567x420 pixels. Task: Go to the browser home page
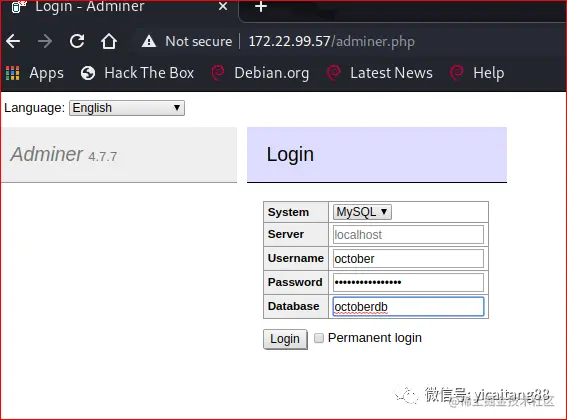pyautogui.click(x=109, y=41)
